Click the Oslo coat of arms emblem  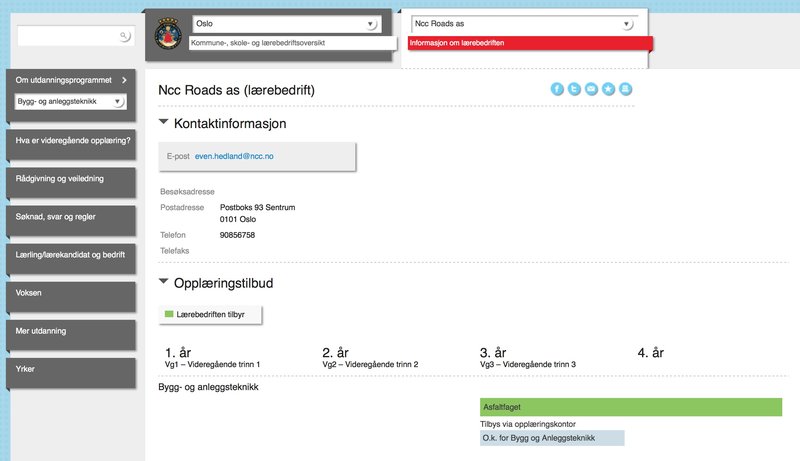tap(168, 34)
